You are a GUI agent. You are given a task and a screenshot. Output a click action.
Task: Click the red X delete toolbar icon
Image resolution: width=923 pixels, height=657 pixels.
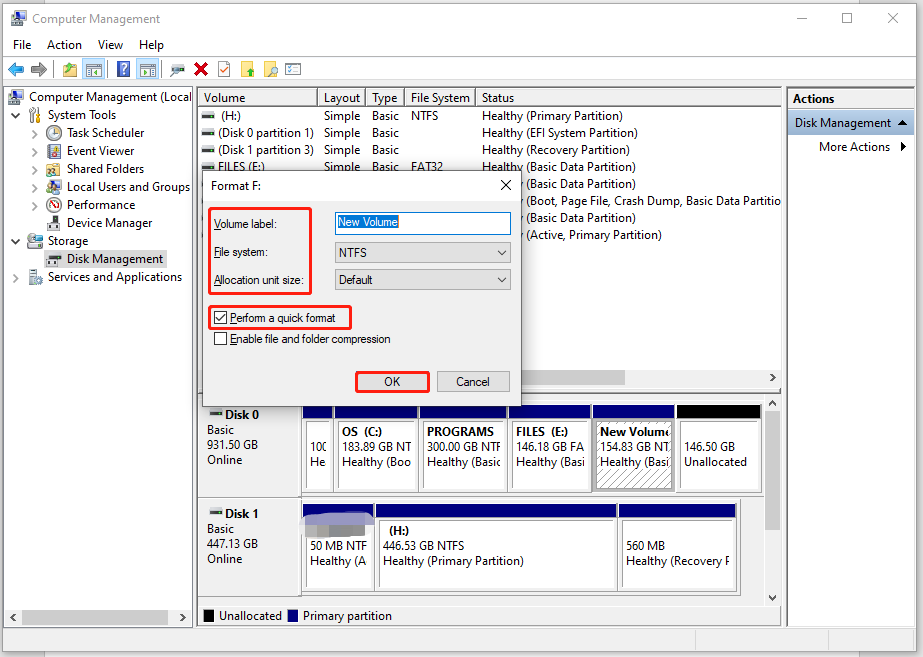(201, 69)
